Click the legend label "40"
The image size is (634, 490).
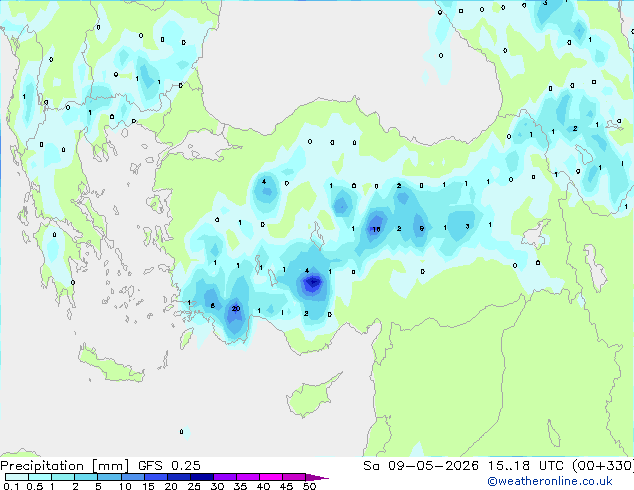[263, 486]
